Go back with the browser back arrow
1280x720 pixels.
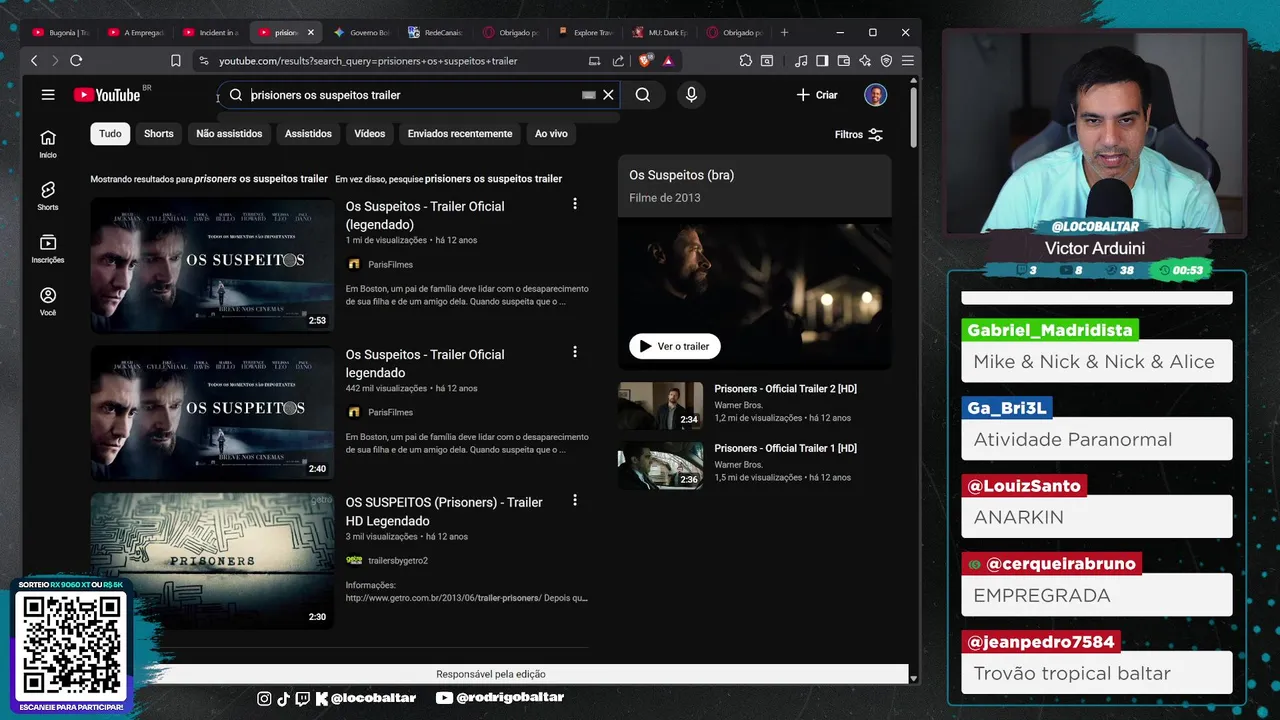[34, 61]
